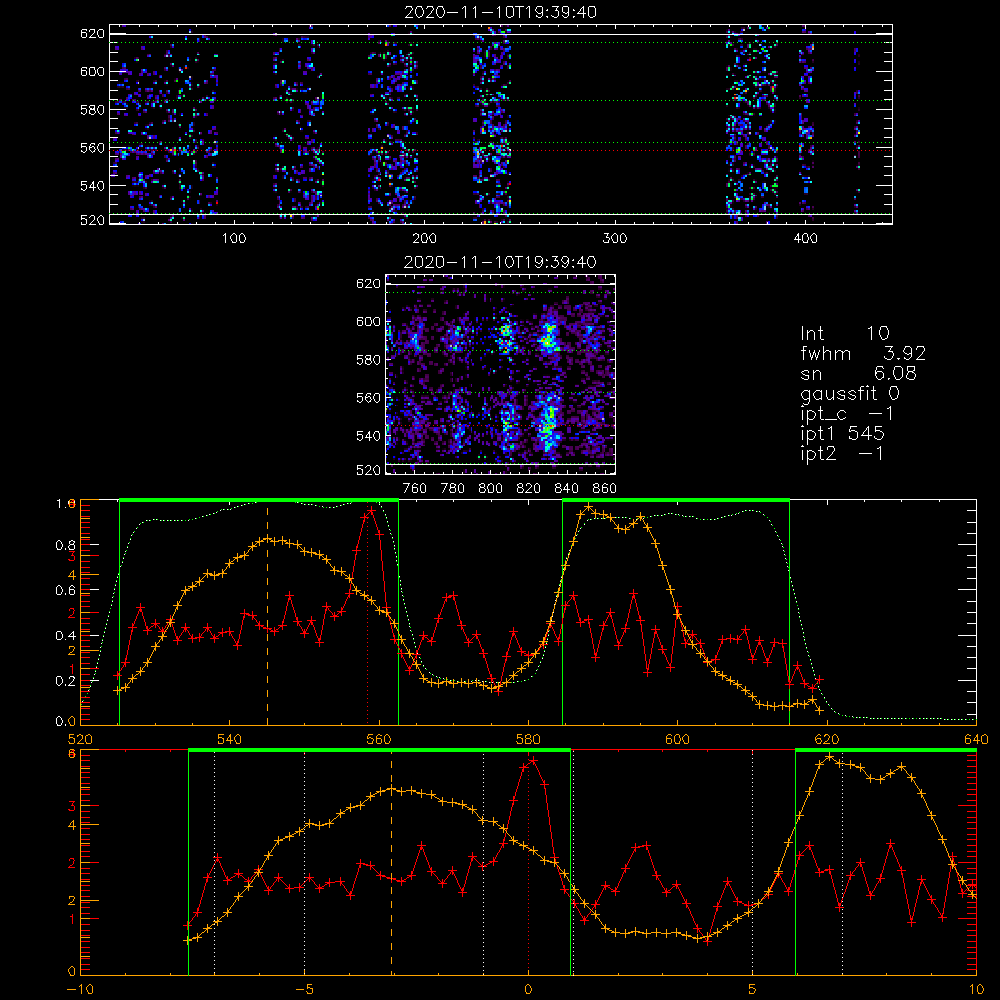Screen dimensions: 1000x1000
Task: Click the top spectrogram image strip
Action: tap(501, 124)
